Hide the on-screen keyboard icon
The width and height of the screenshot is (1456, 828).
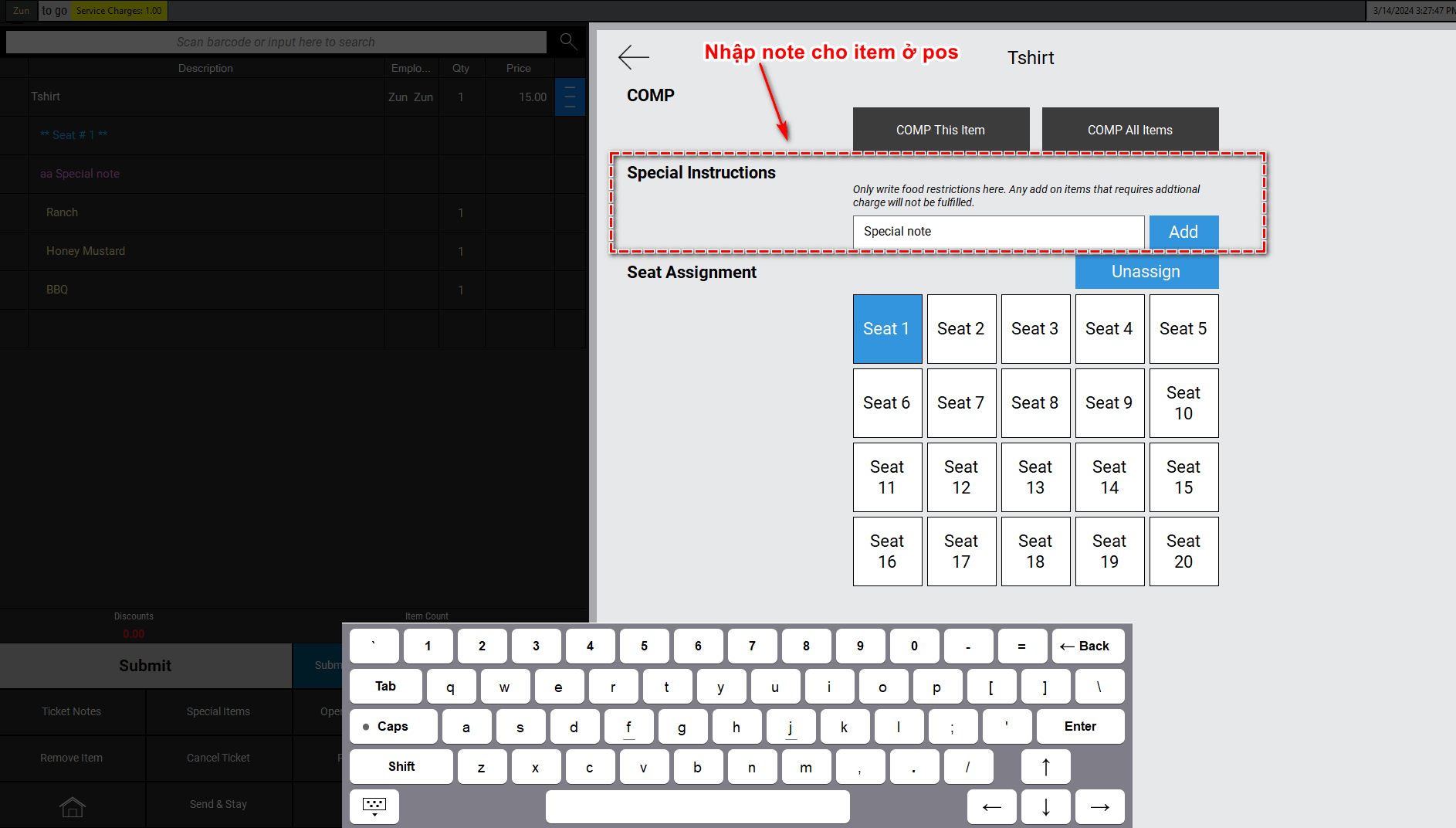point(374,806)
